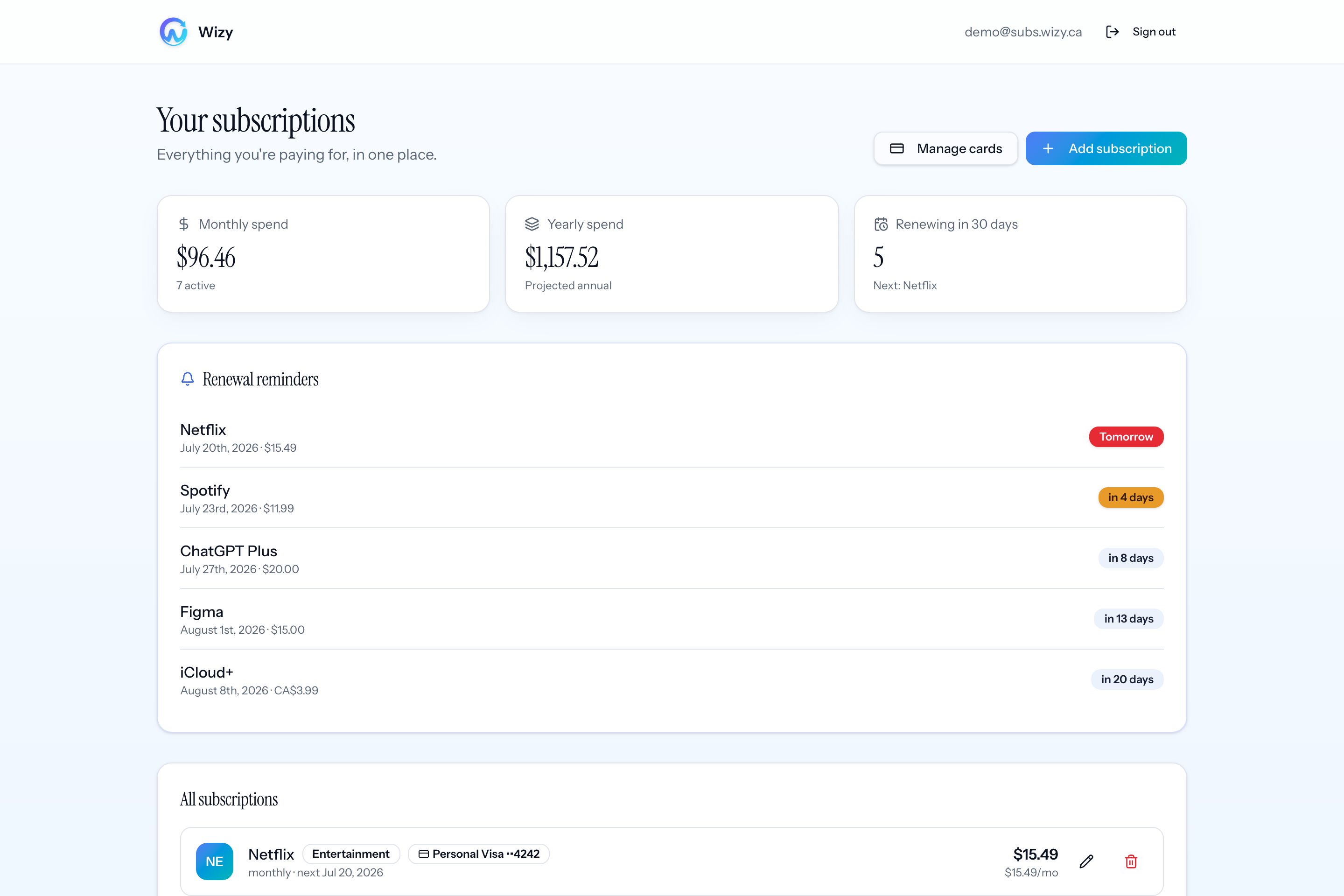Click the $1,157.52 yearly spend value
This screenshot has height=896, width=1344.
point(561,257)
